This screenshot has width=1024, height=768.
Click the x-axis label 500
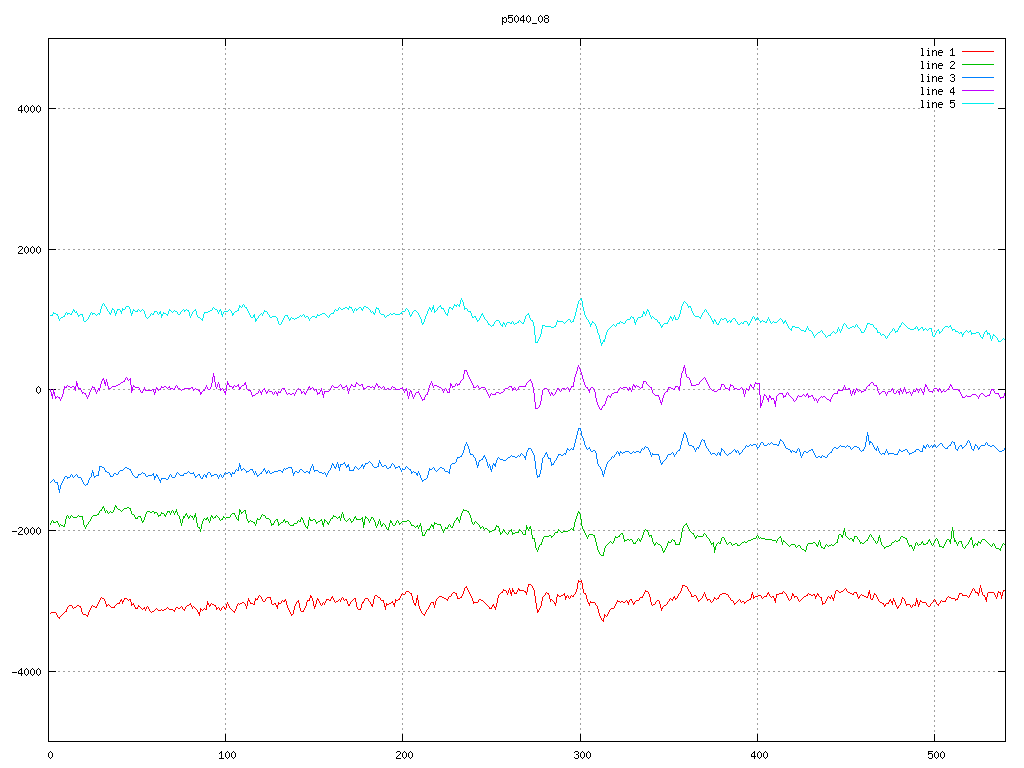click(x=936, y=755)
